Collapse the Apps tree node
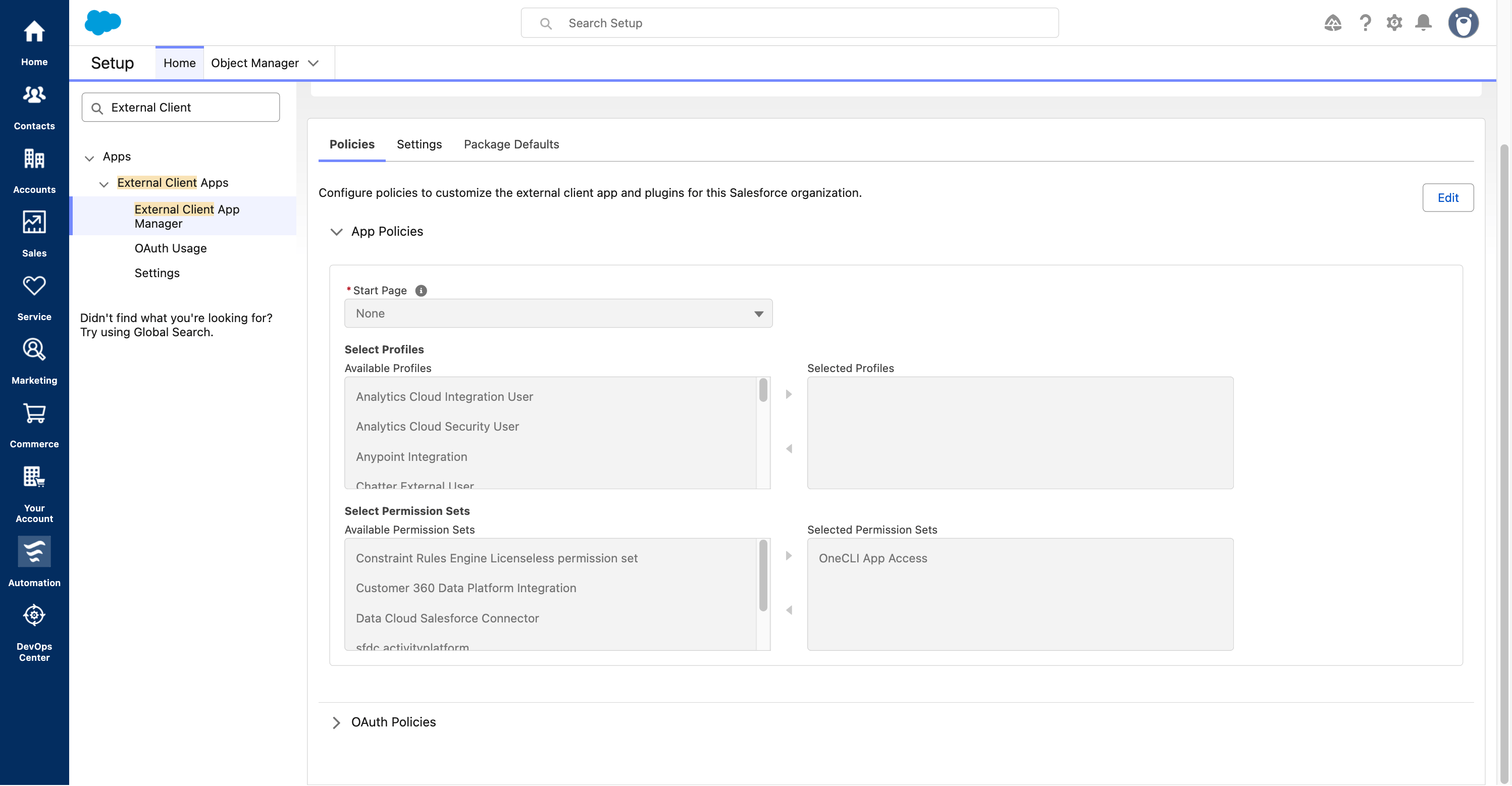1512x786 pixels. [x=89, y=158]
